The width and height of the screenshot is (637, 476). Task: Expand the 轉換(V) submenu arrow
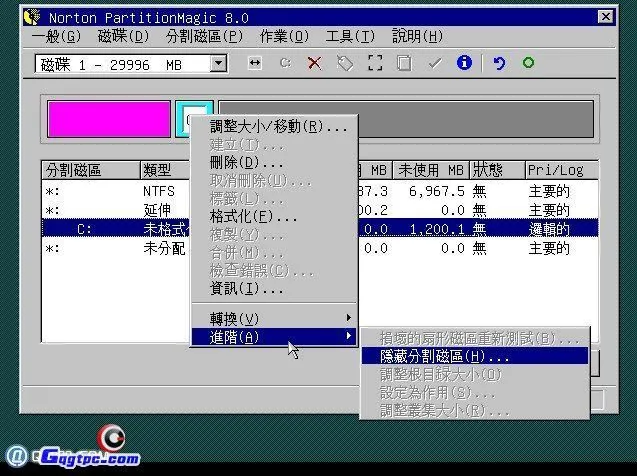[348, 318]
